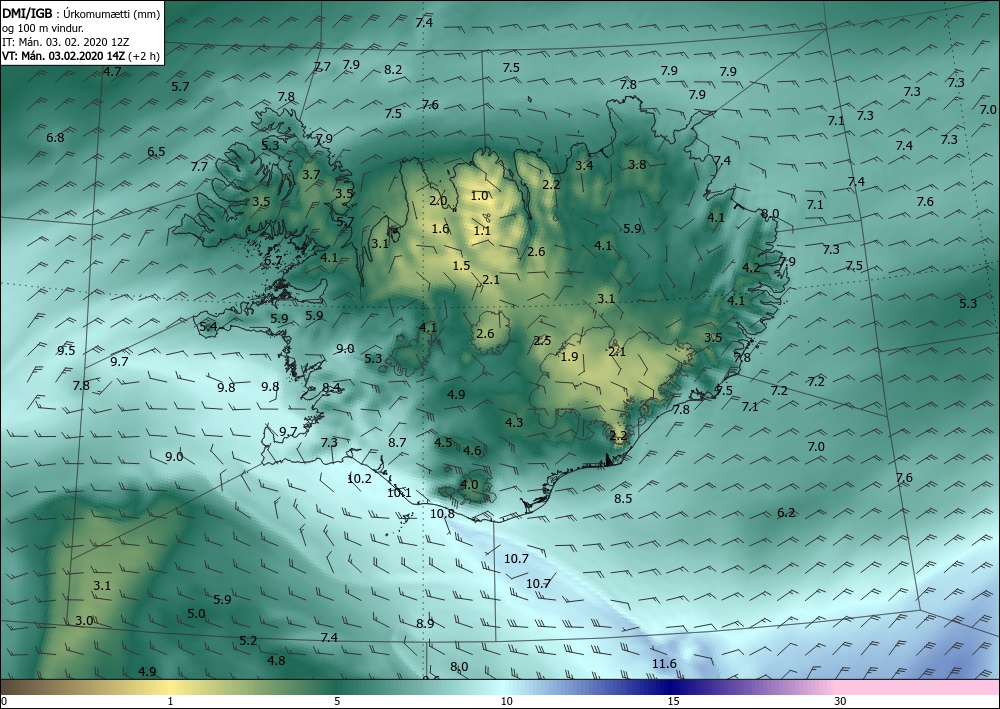Select the 2.0 map value
This screenshot has height=709, width=1000.
click(x=438, y=201)
